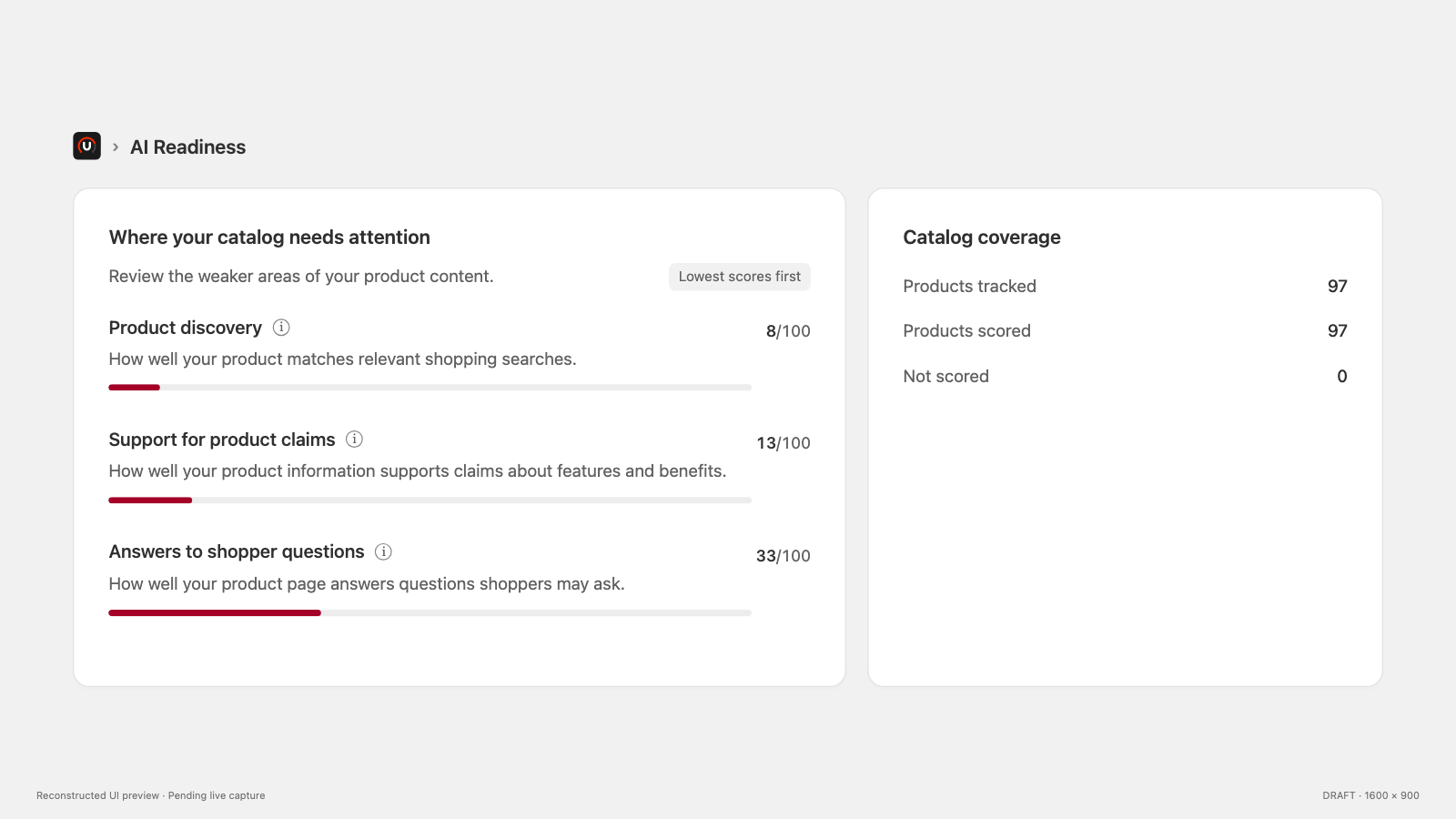The width and height of the screenshot is (1456, 819).
Task: Open the Answers to shopper questions heading
Action: (237, 551)
